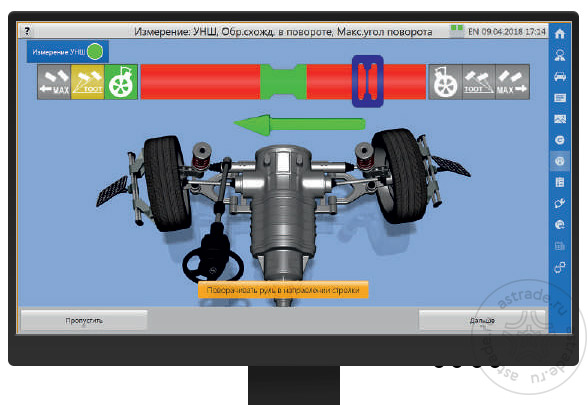Select the Измерение УНШ tab
588x405 pixels.
click(x=68, y=52)
